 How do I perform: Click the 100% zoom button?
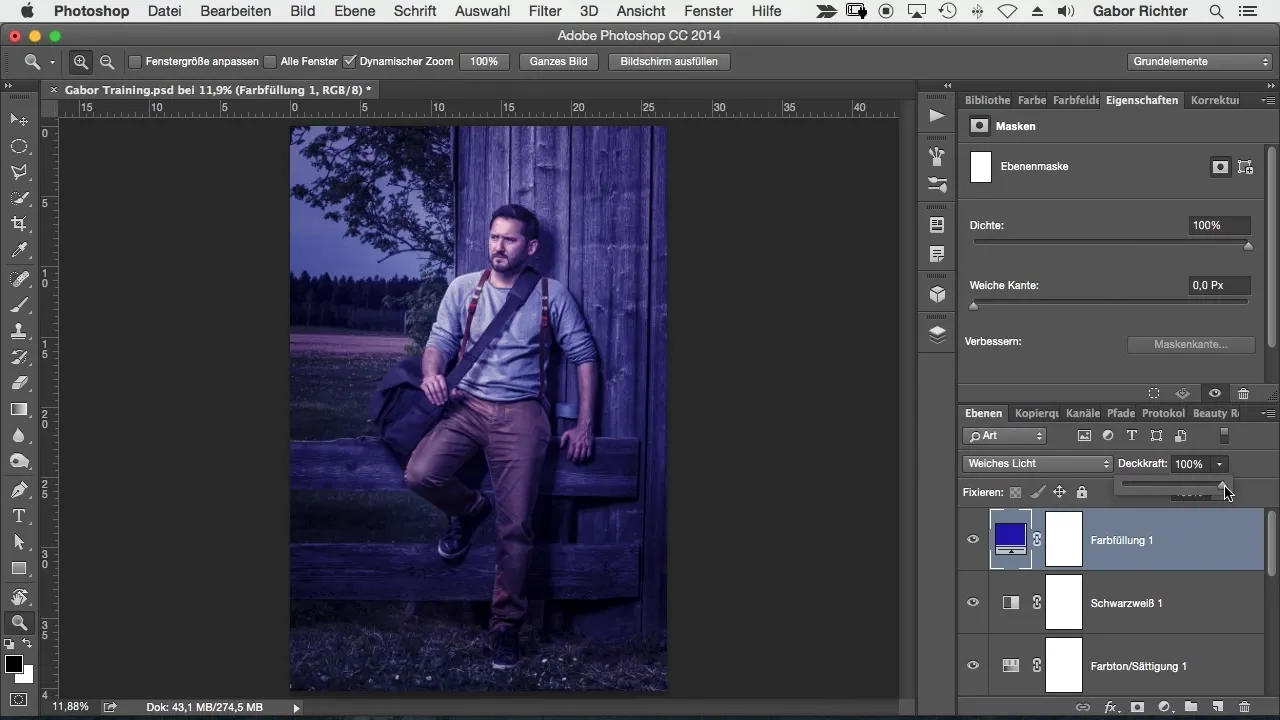(x=484, y=61)
